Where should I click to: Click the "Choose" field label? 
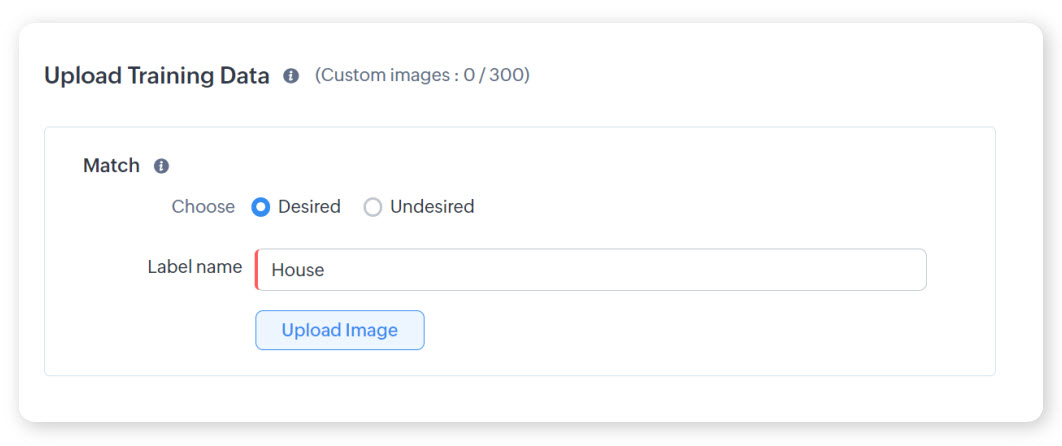[203, 207]
